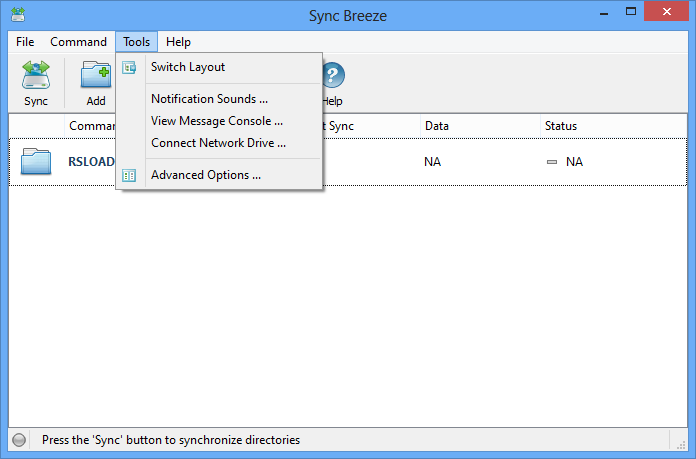Click the Advanced Options menu icon
Screen dimensions: 696x459
129,175
